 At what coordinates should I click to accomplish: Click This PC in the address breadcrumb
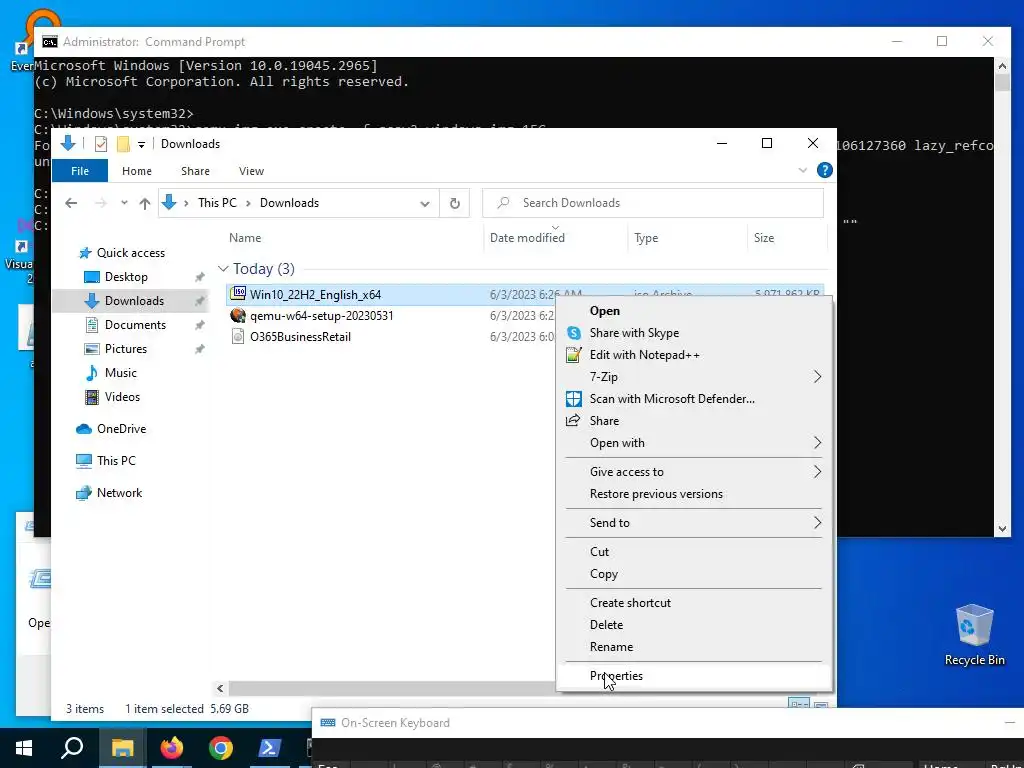217,203
